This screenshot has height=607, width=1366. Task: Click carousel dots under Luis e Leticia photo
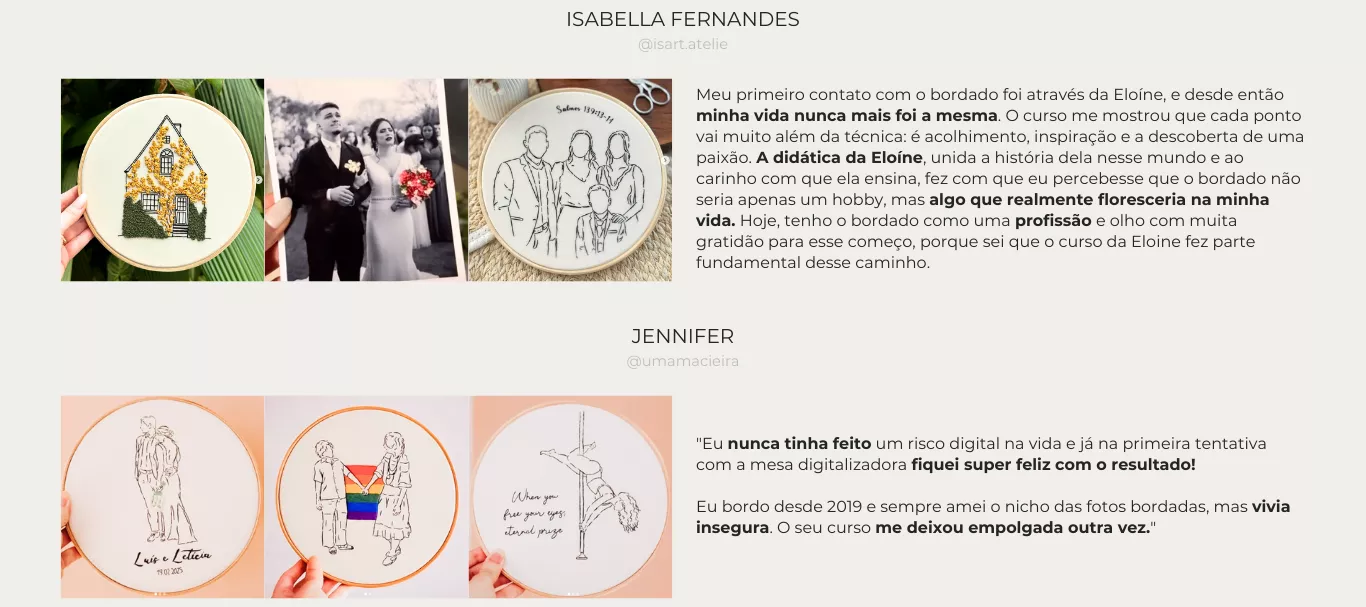(160, 593)
